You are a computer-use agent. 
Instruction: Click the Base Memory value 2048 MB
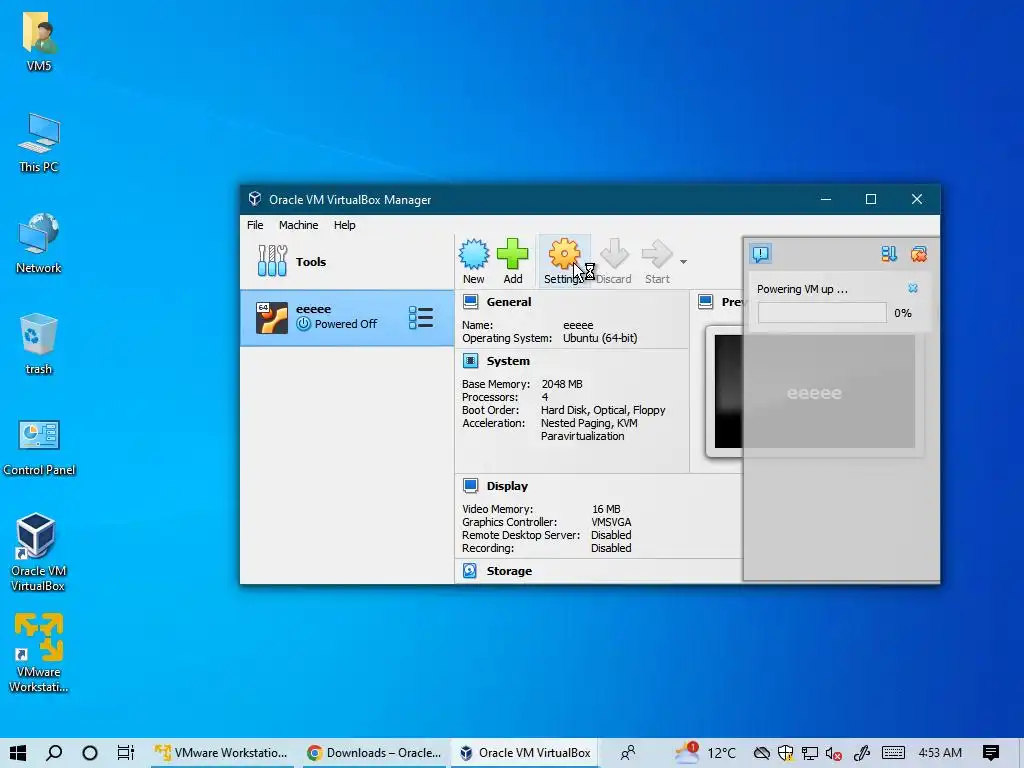tap(562, 384)
